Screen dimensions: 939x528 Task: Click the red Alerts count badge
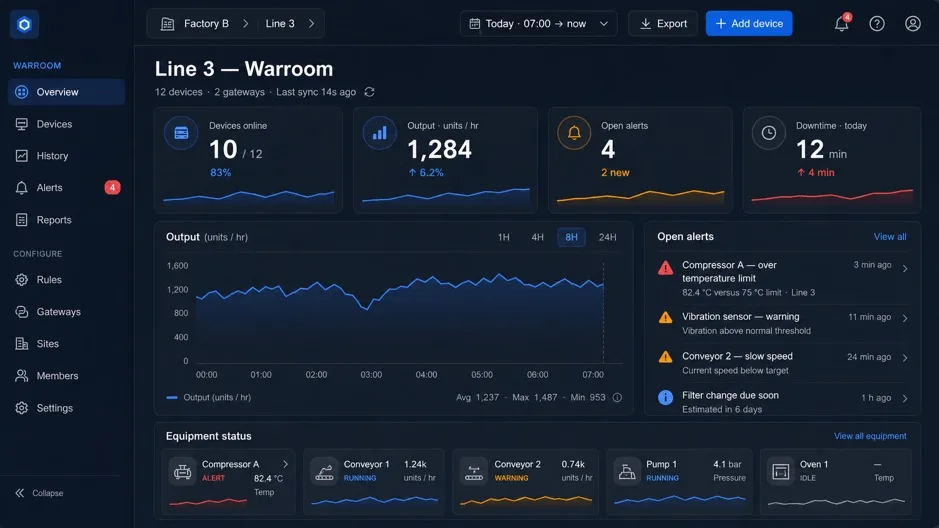(x=112, y=187)
